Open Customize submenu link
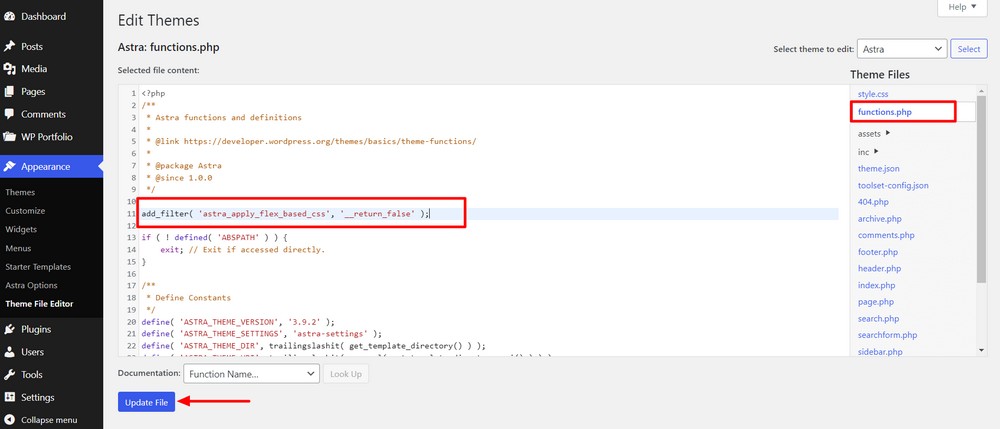Viewport: 1000px width, 429px height. coord(26,211)
